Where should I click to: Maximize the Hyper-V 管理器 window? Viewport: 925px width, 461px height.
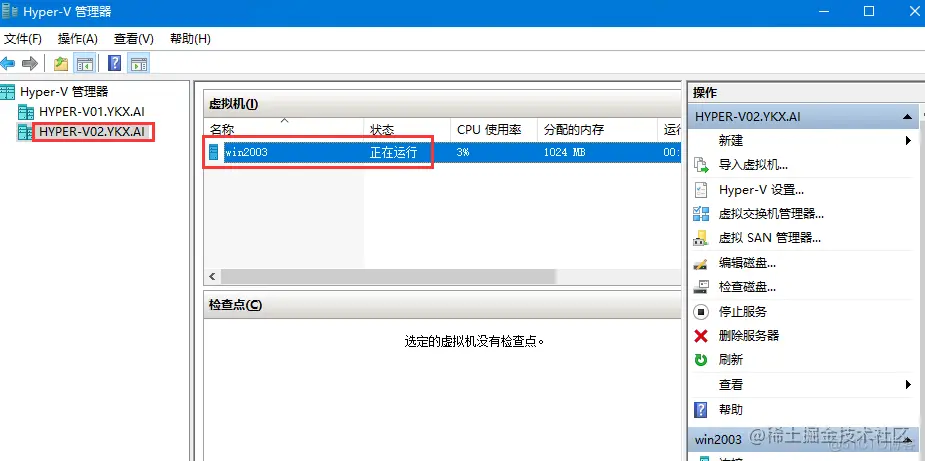point(869,11)
